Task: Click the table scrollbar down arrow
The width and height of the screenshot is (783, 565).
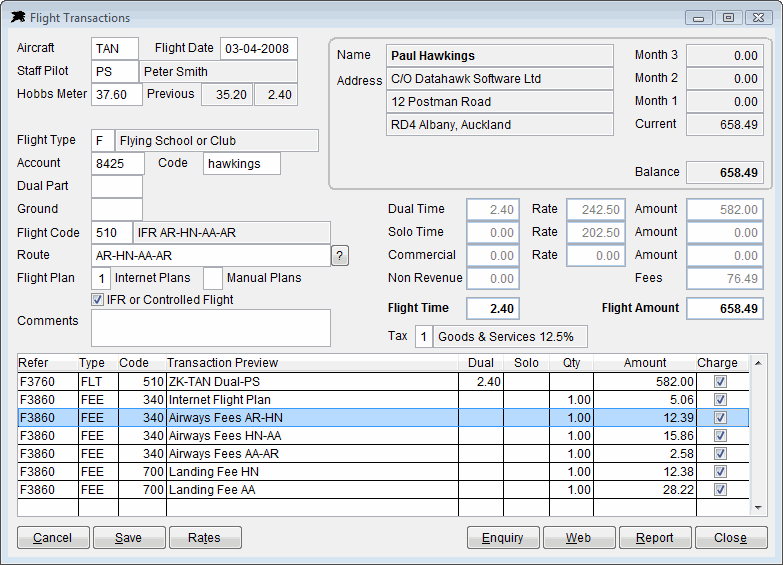Action: click(x=758, y=508)
